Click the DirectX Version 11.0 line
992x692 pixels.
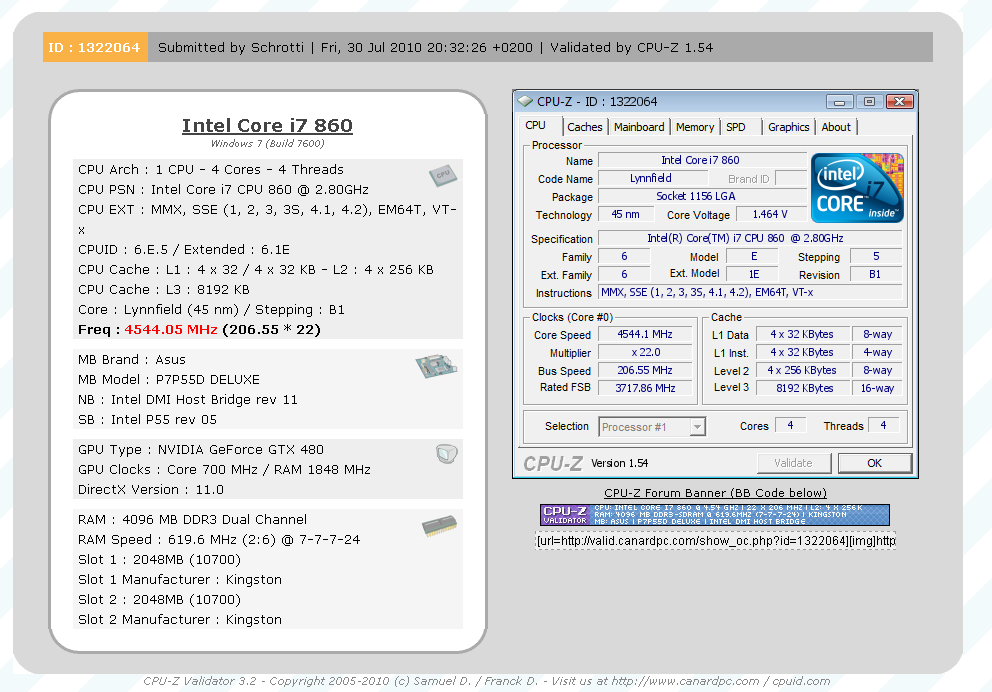click(151, 490)
